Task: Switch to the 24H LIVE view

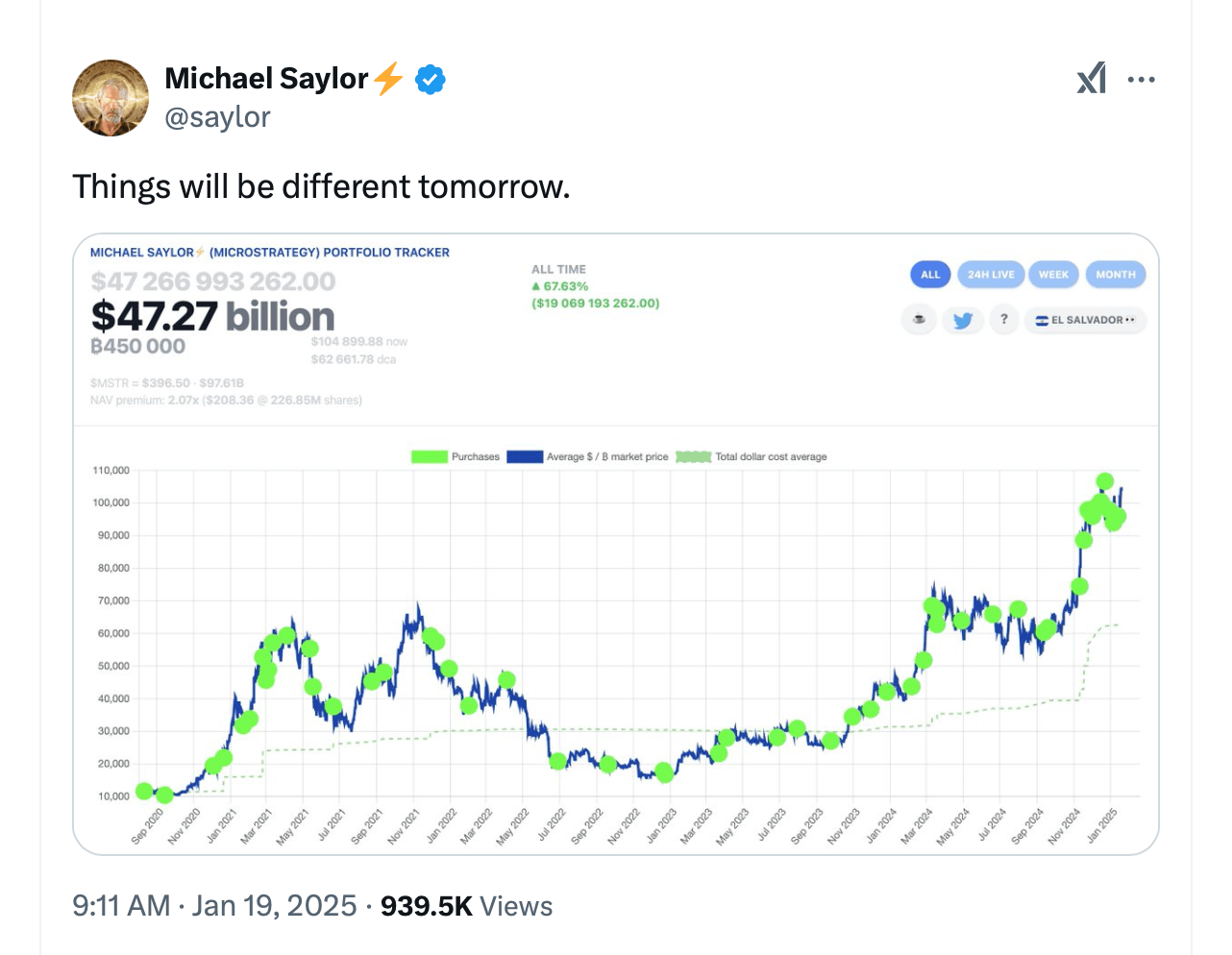Action: (991, 274)
